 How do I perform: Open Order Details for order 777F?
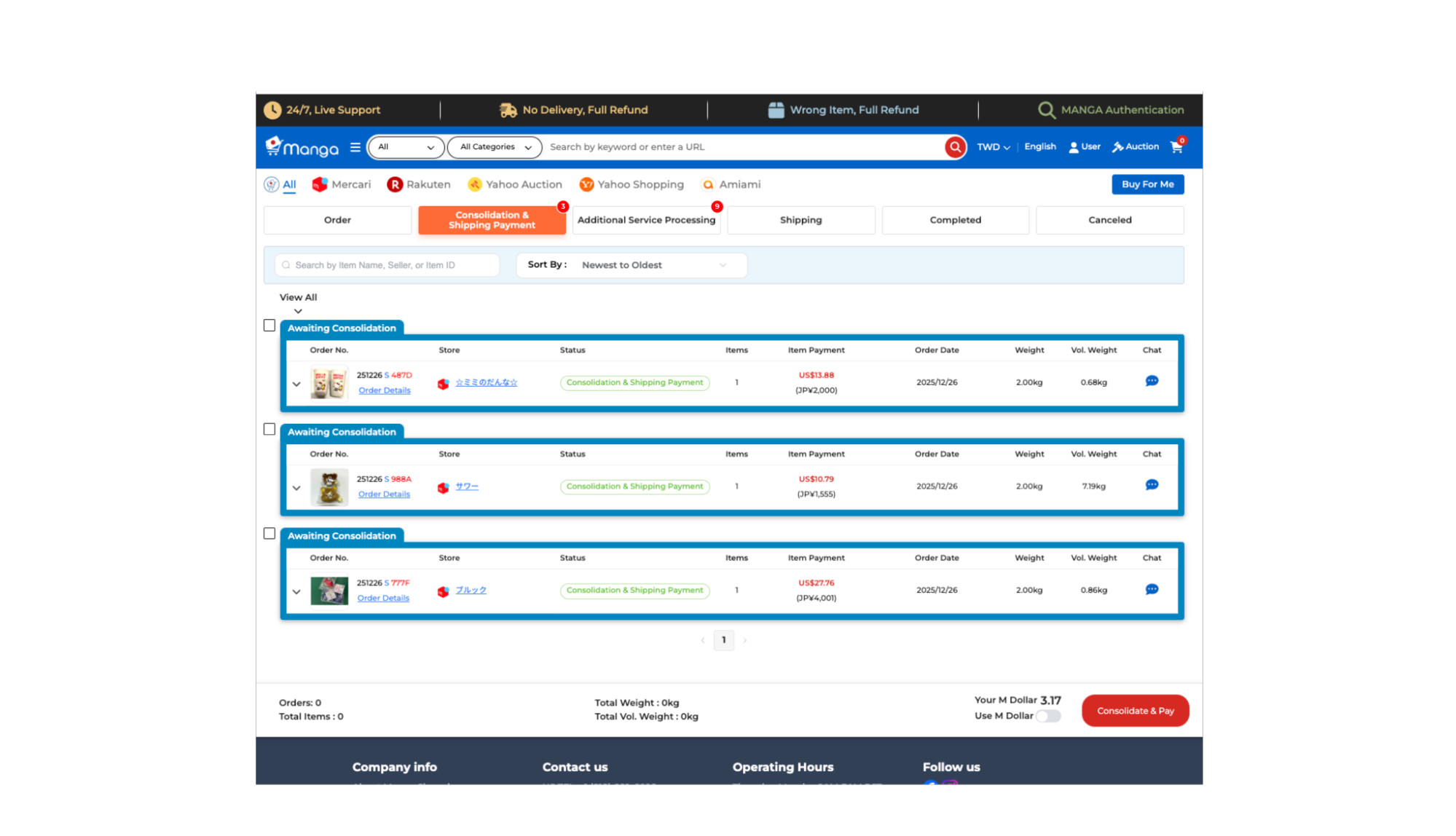(383, 599)
